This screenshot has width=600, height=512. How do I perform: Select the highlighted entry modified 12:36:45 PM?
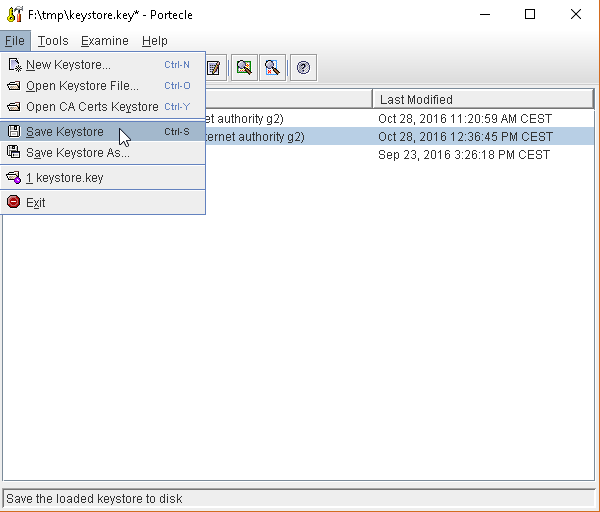tap(464, 137)
